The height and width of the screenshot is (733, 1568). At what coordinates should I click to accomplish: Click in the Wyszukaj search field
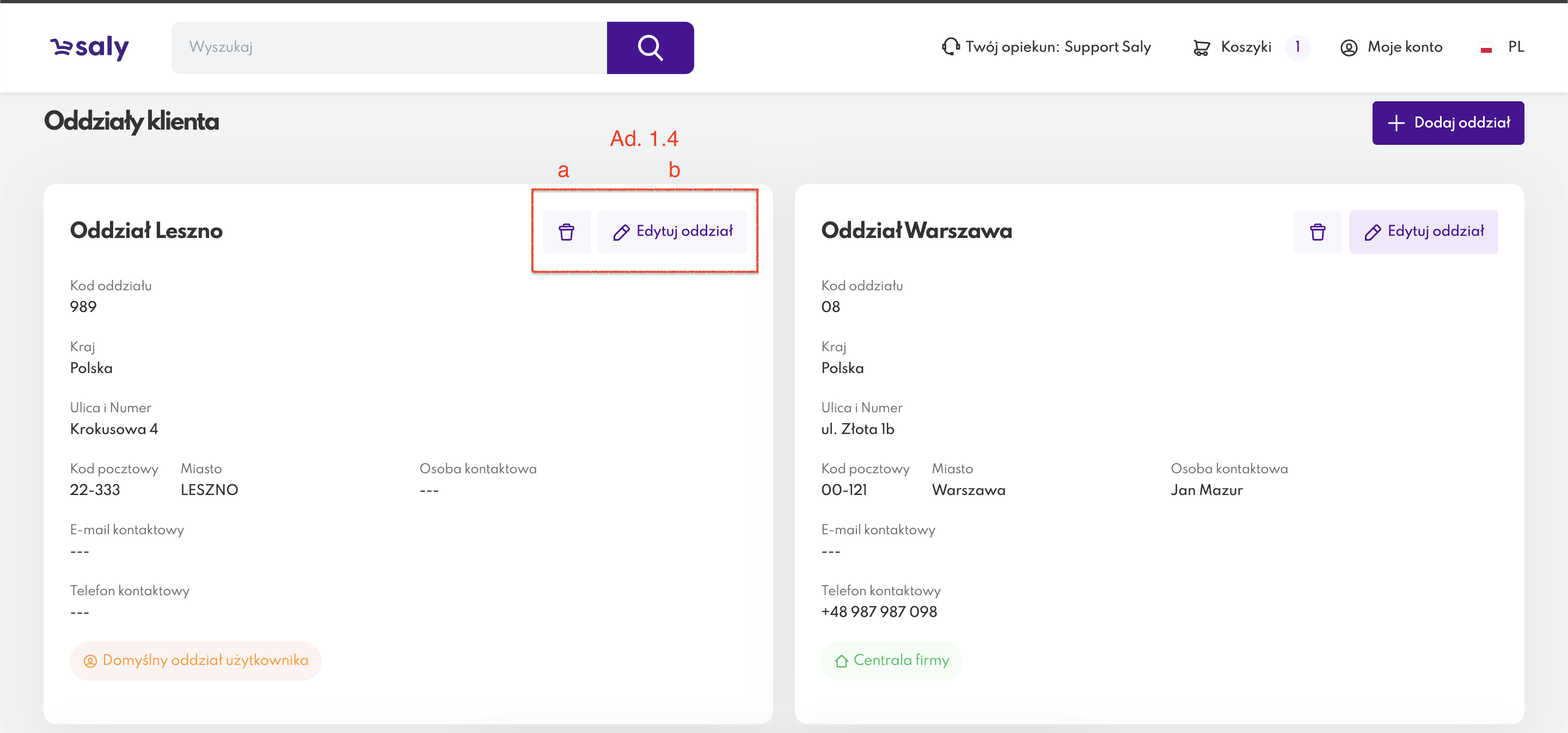click(390, 47)
